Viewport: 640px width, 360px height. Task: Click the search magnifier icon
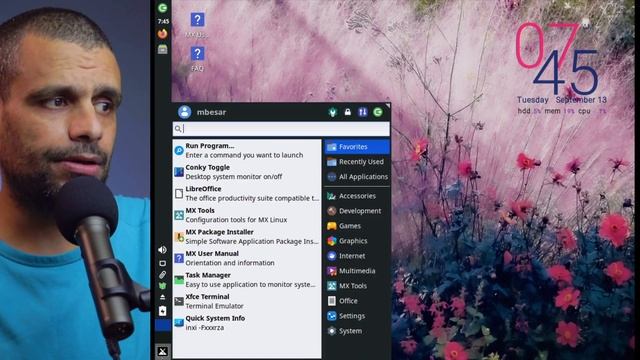pyautogui.click(x=178, y=129)
